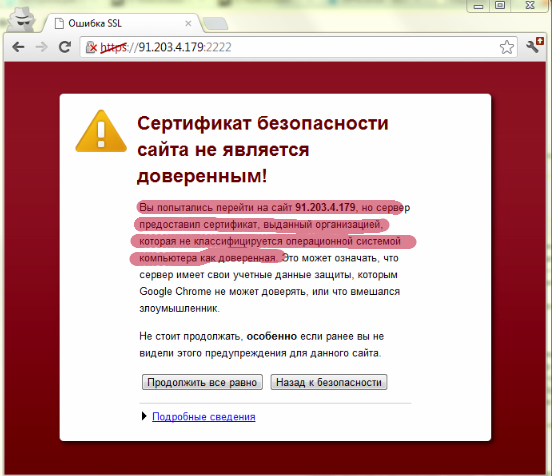552x476 pixels.
Task: Click the bold 91.203.4.179 address text
Action: click(325, 207)
